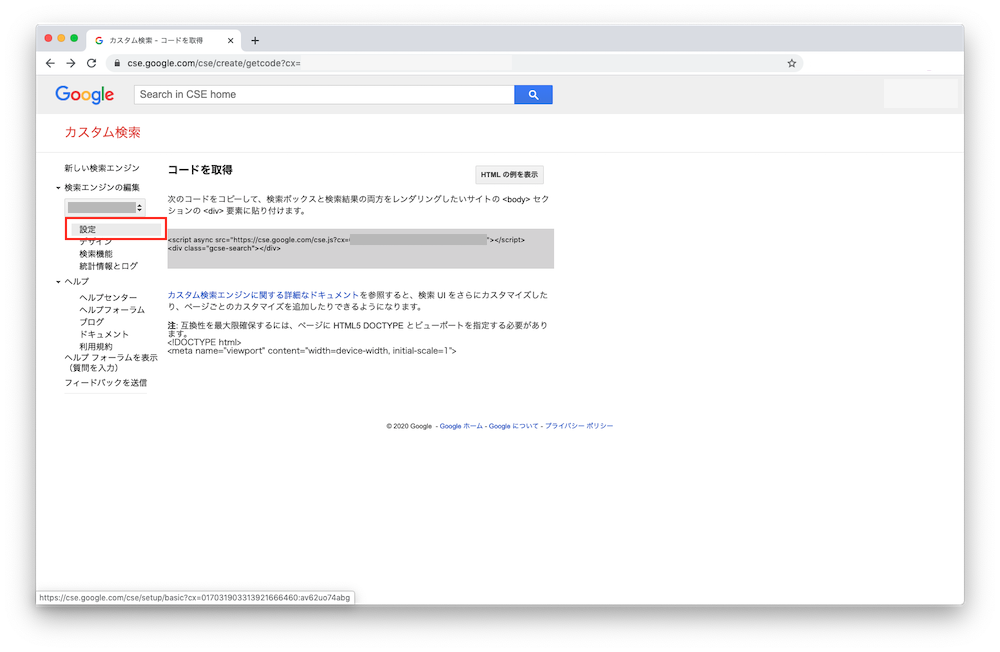Screen dimensions: 1000x652
Task: Open 検索機能 in the sidebar
Action: tap(96, 254)
